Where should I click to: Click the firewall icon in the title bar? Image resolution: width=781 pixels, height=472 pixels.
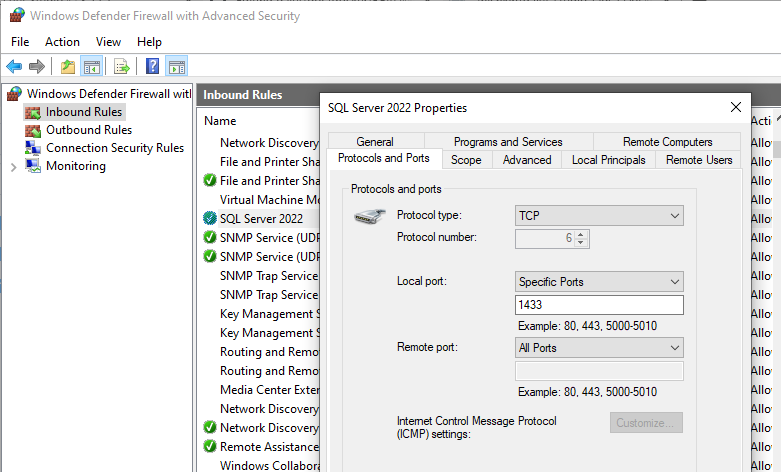pos(17,15)
